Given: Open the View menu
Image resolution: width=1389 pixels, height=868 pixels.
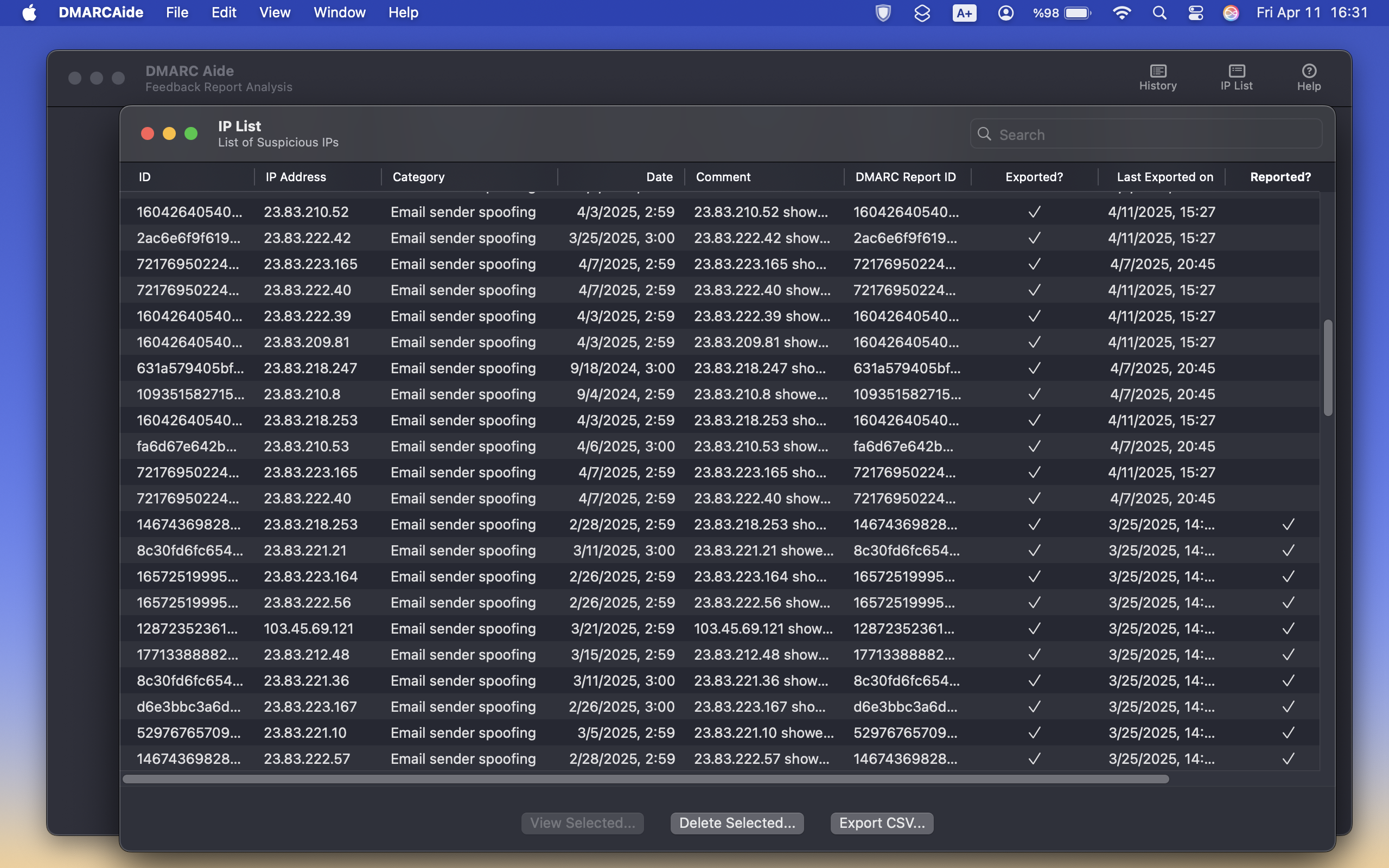Looking at the screenshot, I should pyautogui.click(x=275, y=12).
